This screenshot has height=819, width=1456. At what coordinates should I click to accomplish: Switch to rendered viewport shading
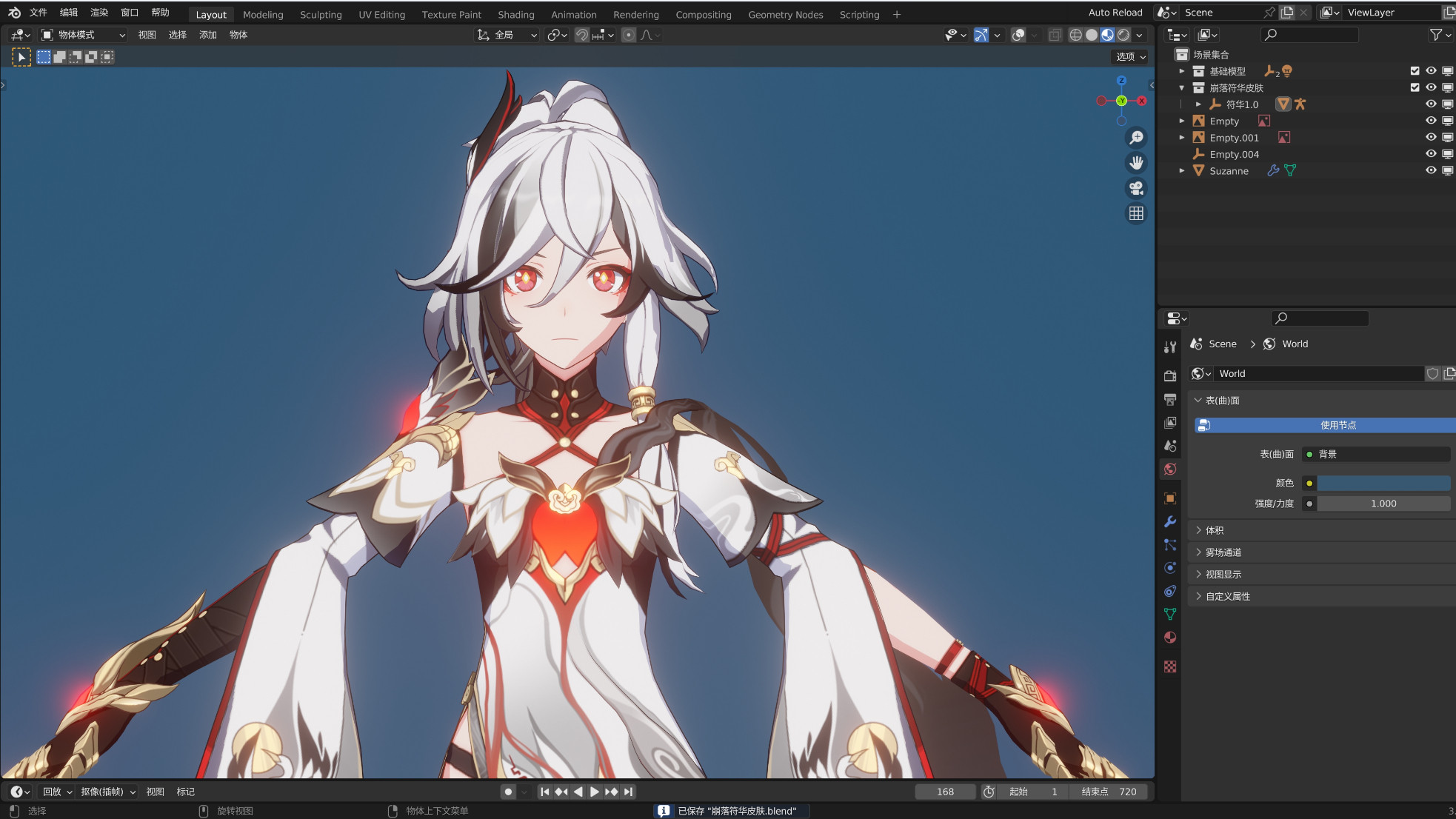coord(1123,35)
